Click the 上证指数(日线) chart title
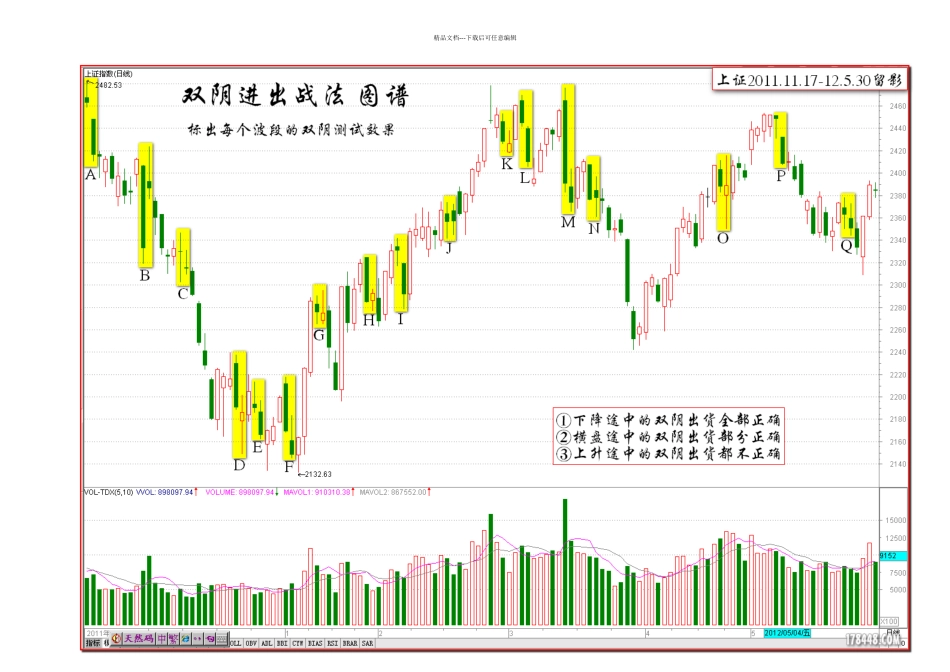The height and width of the screenshot is (672, 950). [x=108, y=74]
